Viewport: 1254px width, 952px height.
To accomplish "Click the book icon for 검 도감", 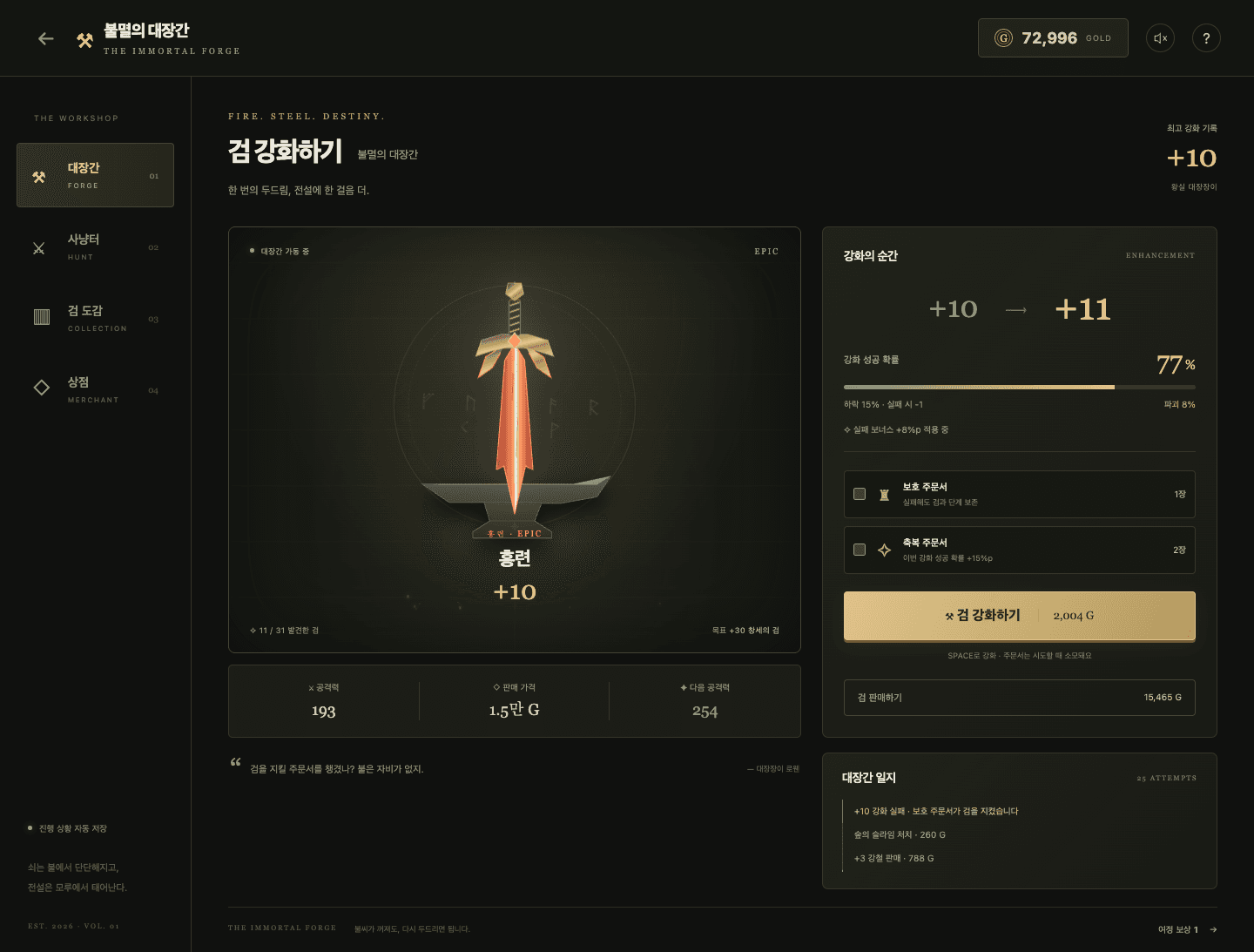I will coord(42,316).
